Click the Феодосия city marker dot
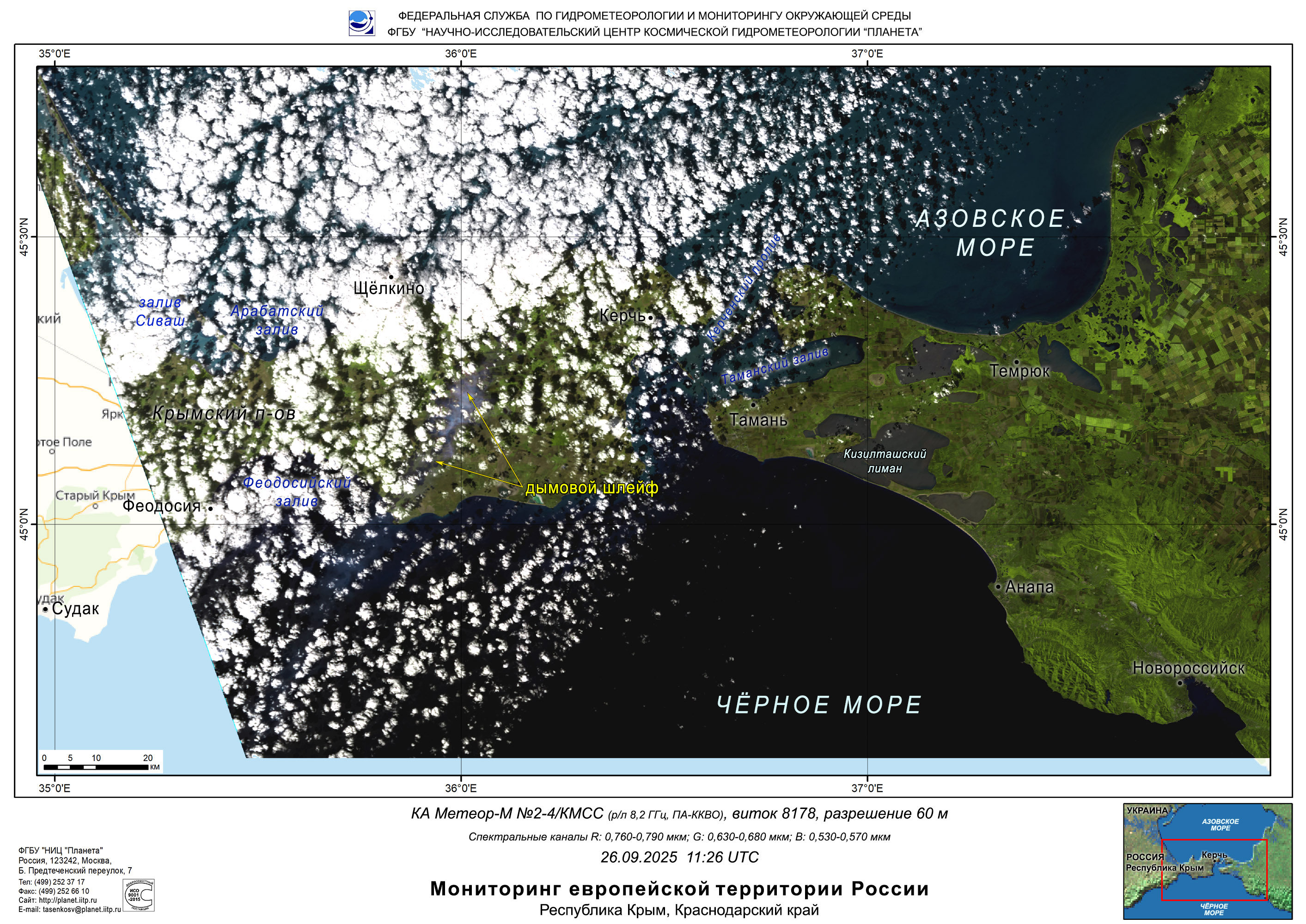 (210, 509)
